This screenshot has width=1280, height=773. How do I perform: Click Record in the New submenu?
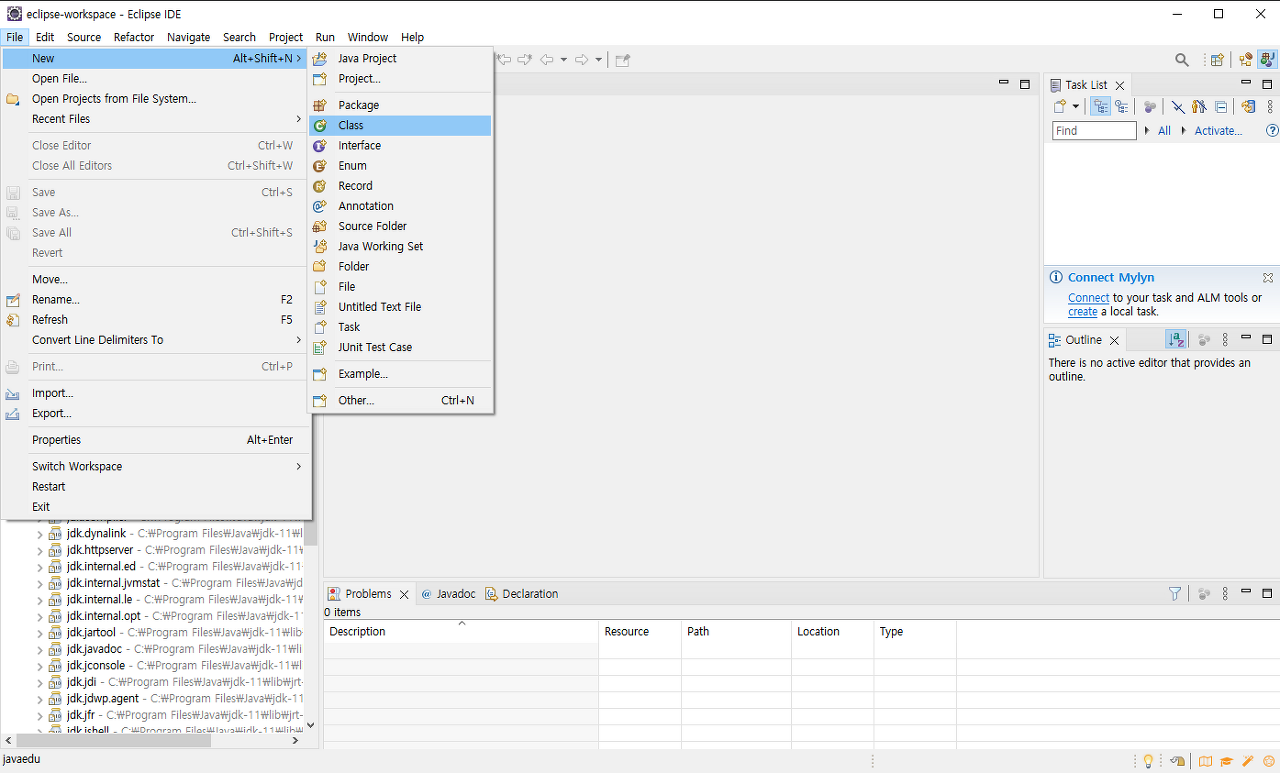click(x=400, y=186)
